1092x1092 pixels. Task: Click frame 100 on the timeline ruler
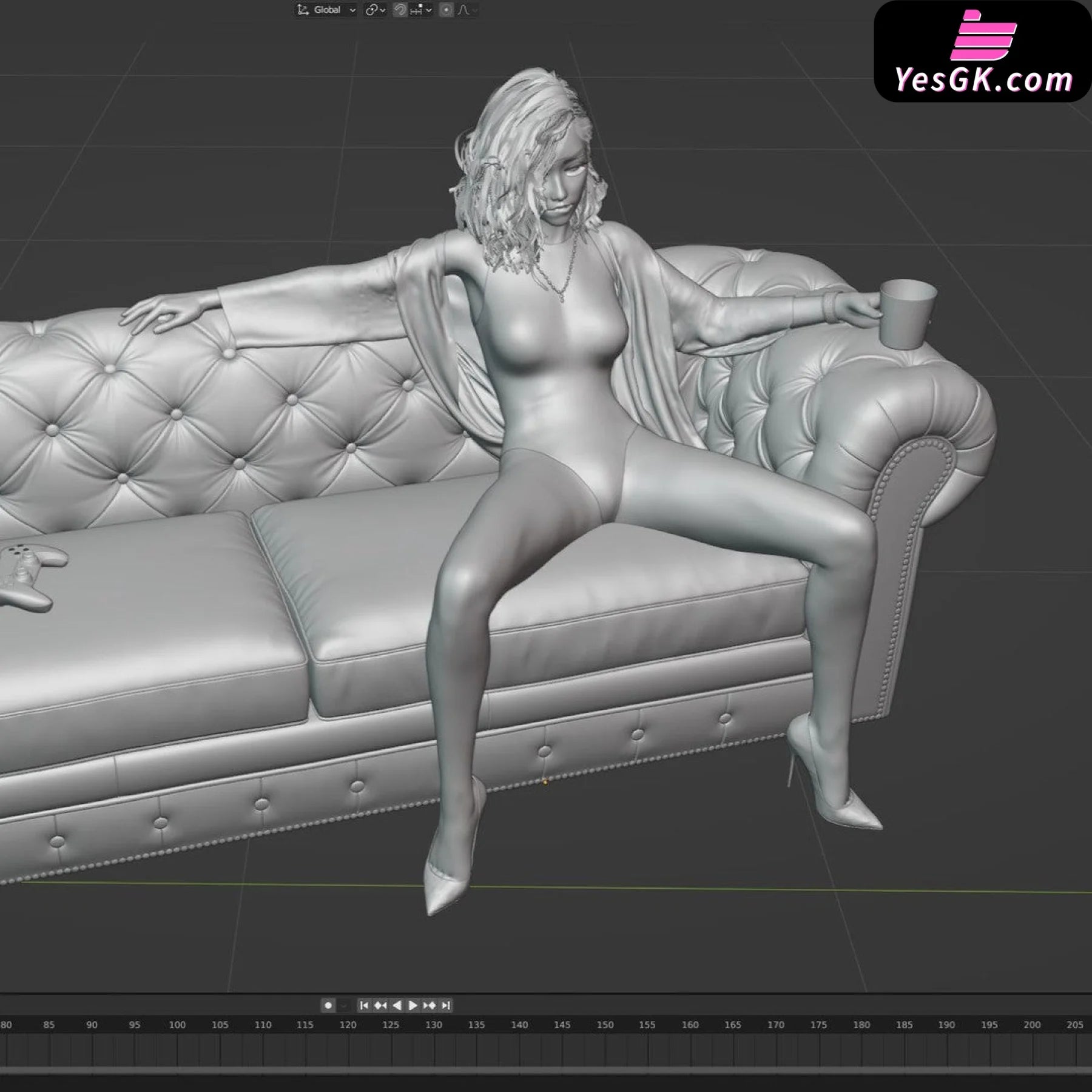(x=177, y=1025)
